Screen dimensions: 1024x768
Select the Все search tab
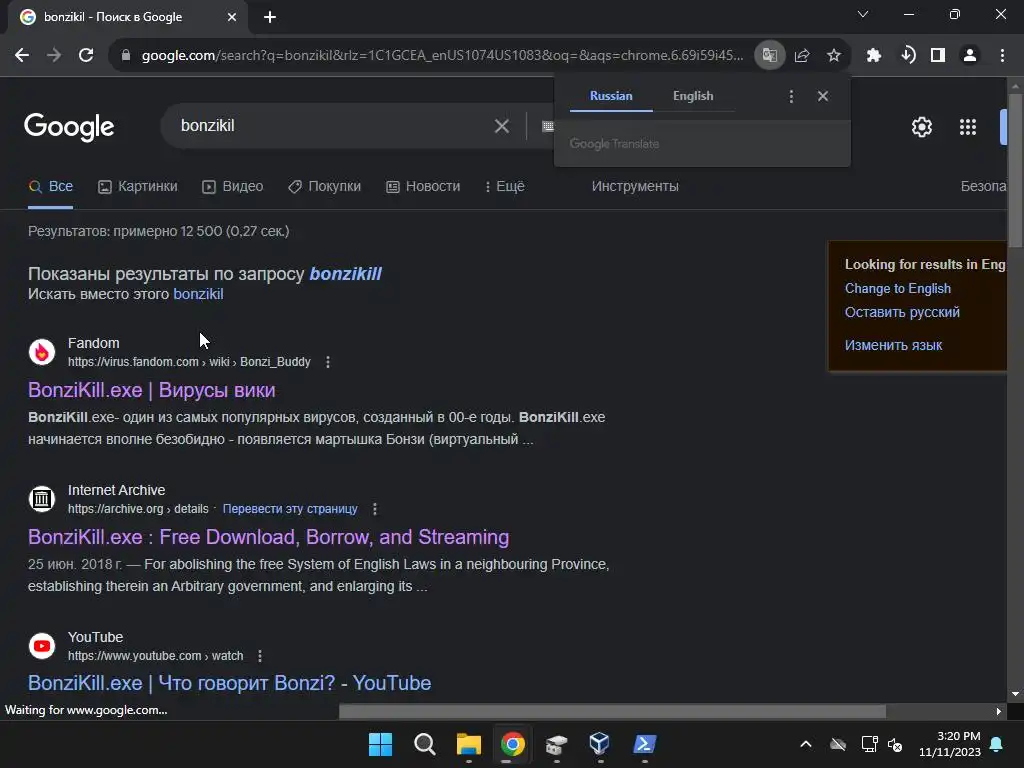(x=50, y=187)
